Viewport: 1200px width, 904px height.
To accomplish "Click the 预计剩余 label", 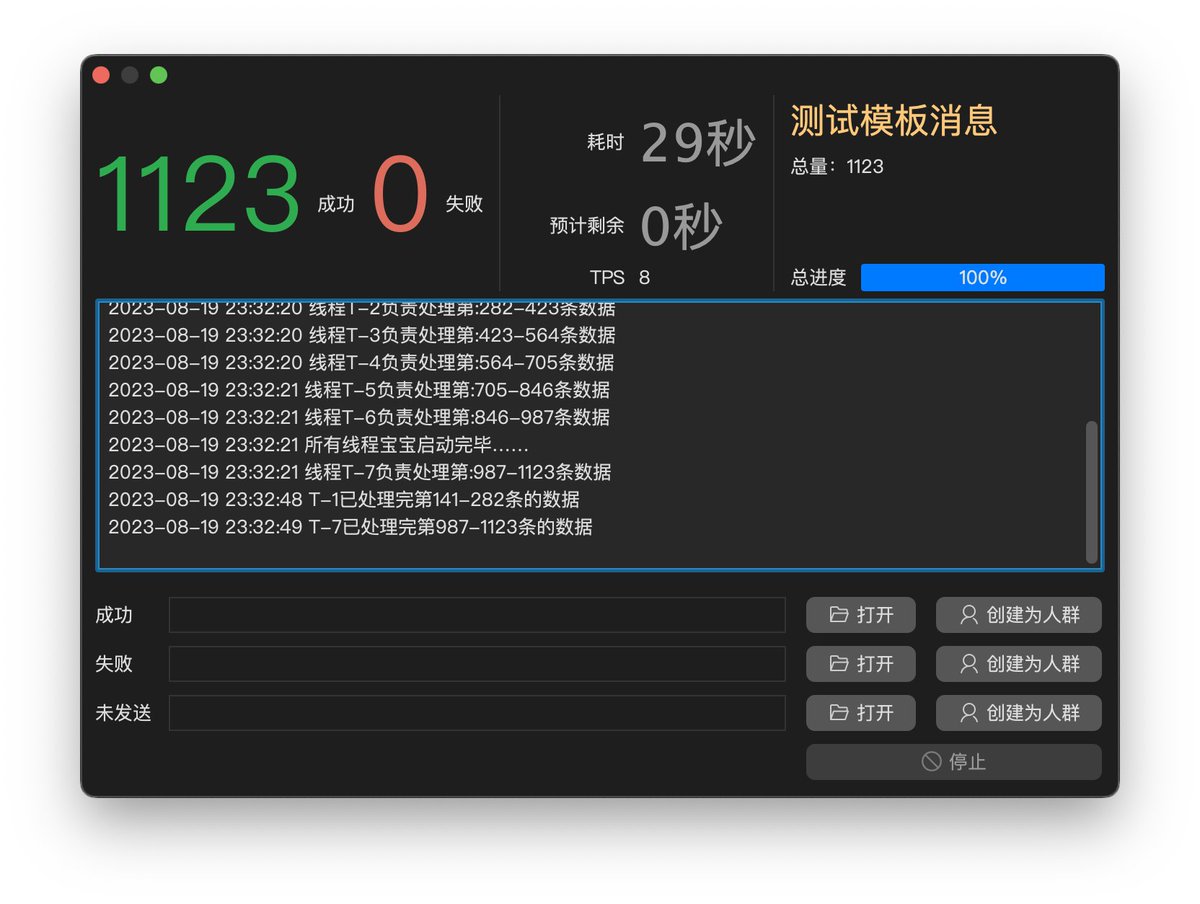I will 587,226.
